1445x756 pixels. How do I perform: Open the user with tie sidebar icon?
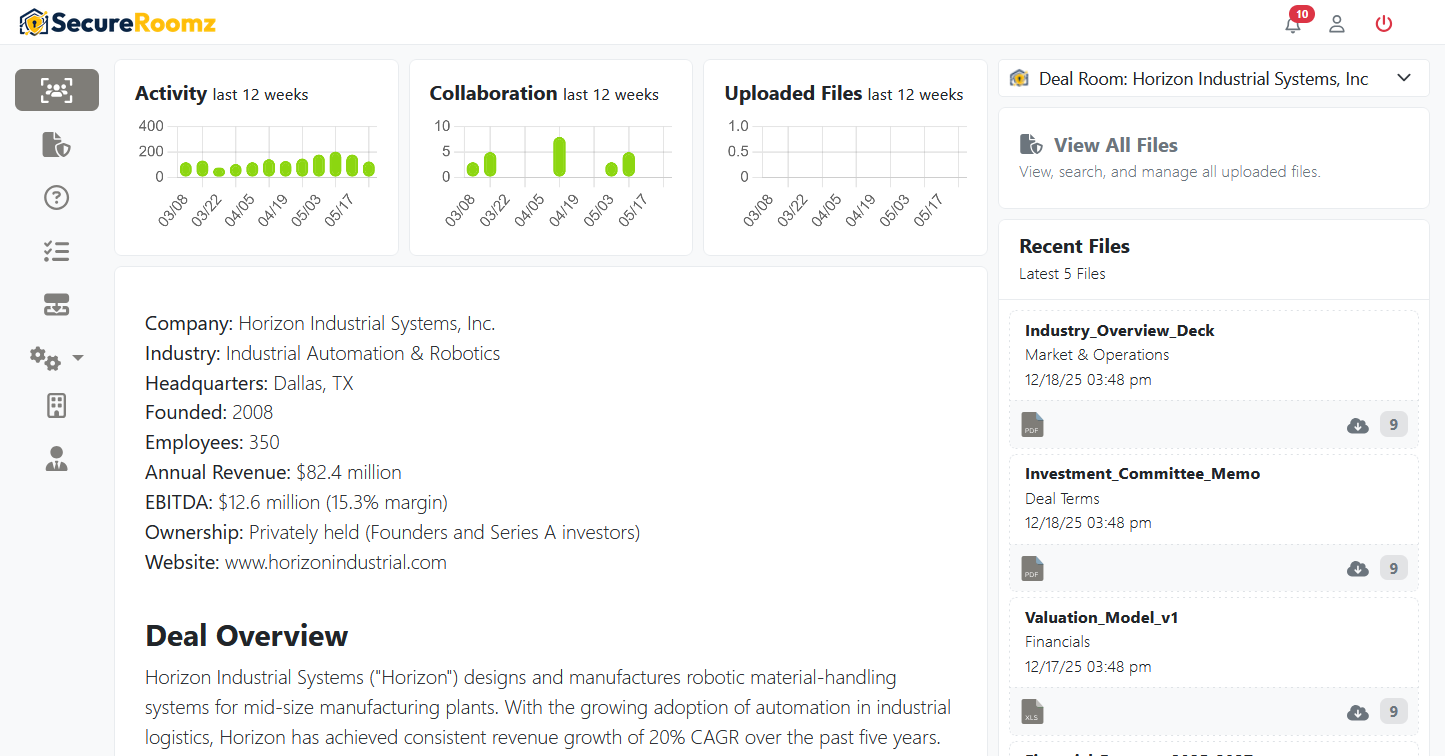(56, 459)
